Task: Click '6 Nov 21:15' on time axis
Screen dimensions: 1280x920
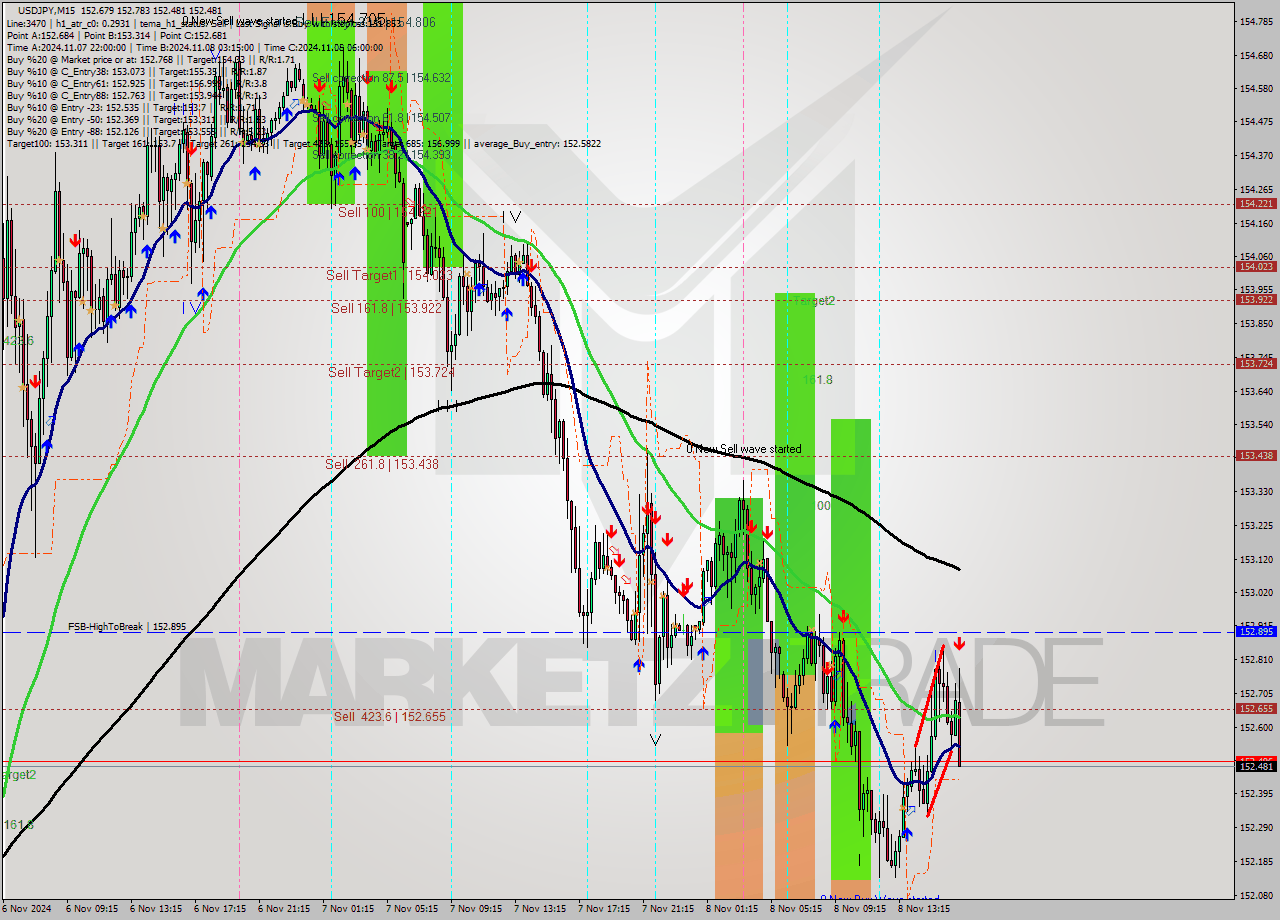Action: (286, 909)
